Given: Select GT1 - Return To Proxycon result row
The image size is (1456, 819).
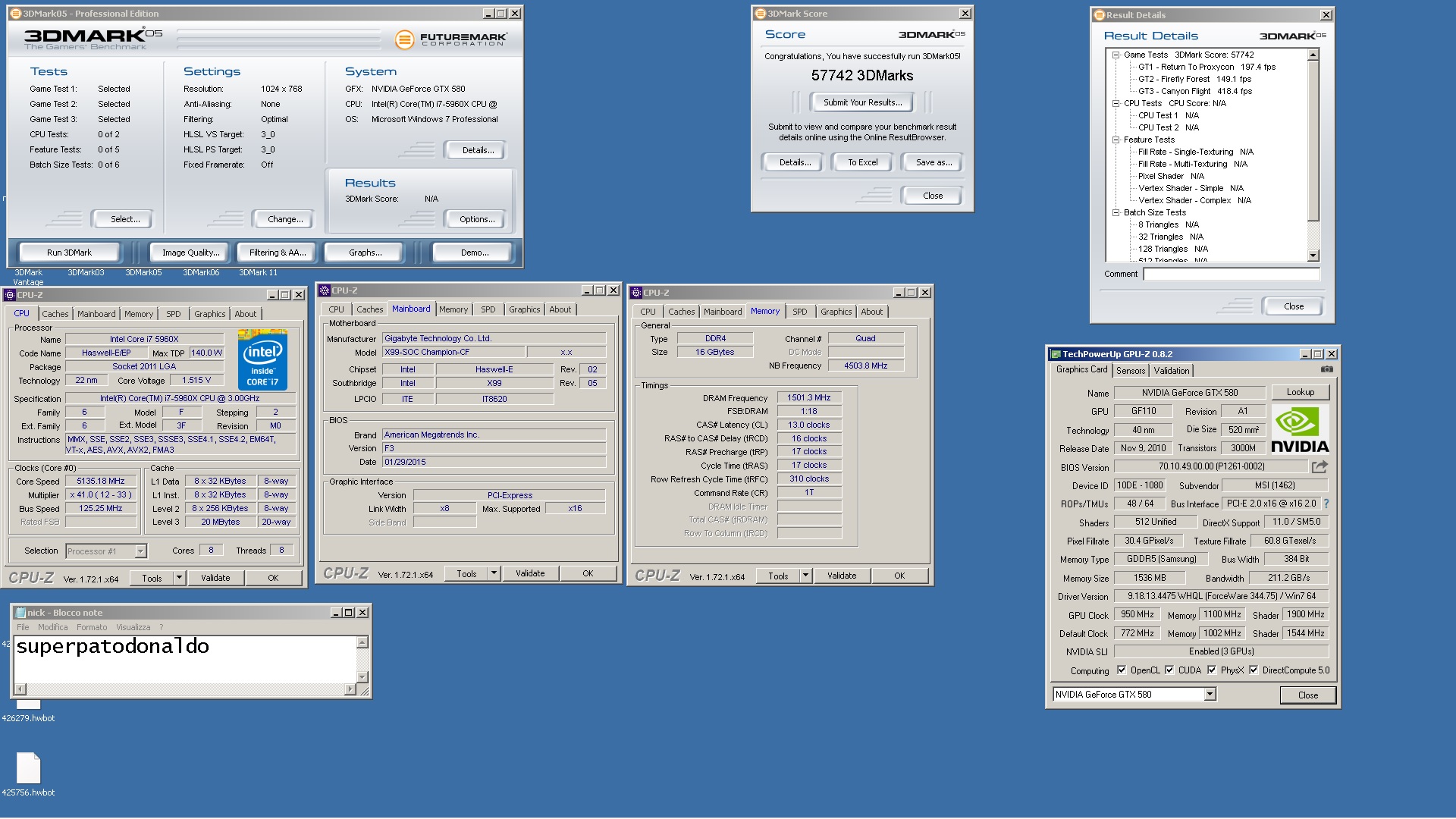Looking at the screenshot, I should [x=1207, y=67].
